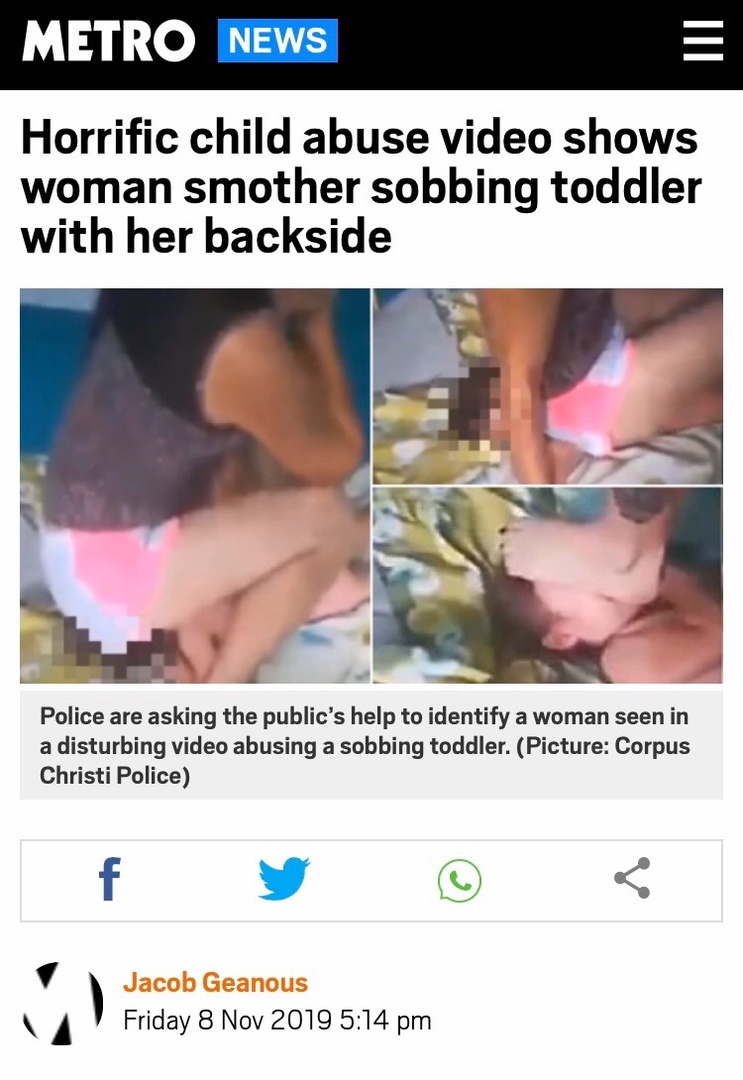Open the blue NEWS section badge
Screen dimensions: 743x1080
click(278, 41)
